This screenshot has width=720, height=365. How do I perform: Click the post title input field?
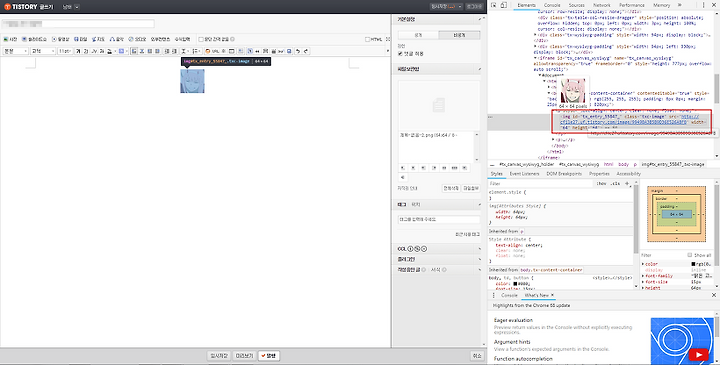(x=78, y=23)
